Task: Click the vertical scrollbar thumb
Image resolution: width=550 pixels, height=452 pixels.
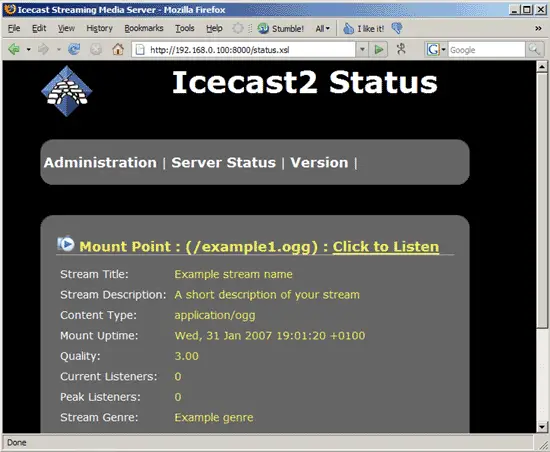Action: pos(542,201)
